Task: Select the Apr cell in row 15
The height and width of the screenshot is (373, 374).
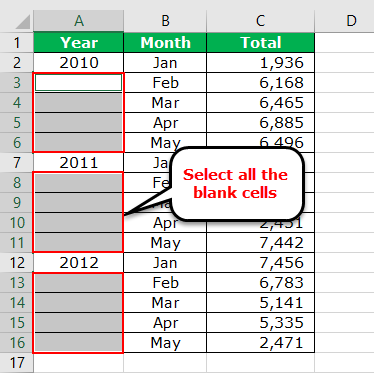Action: point(165,323)
